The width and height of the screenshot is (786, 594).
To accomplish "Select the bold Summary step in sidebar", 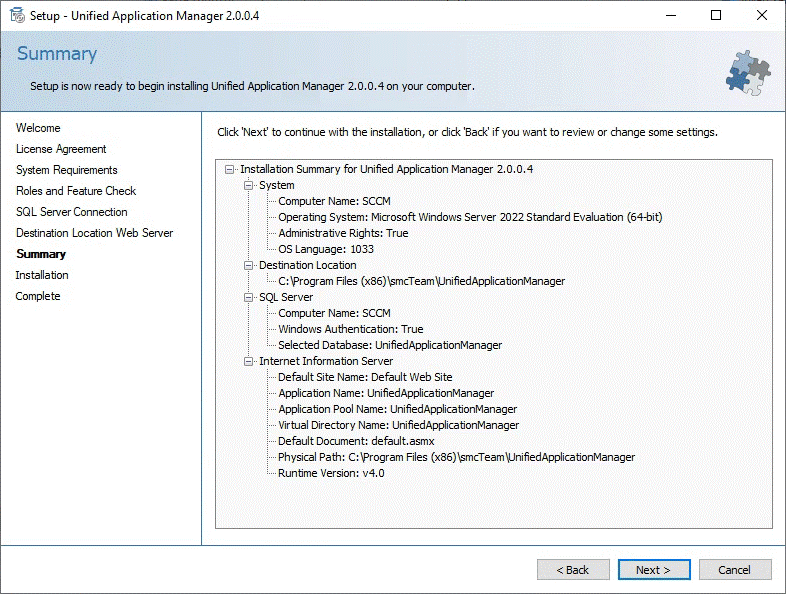I will [x=41, y=254].
